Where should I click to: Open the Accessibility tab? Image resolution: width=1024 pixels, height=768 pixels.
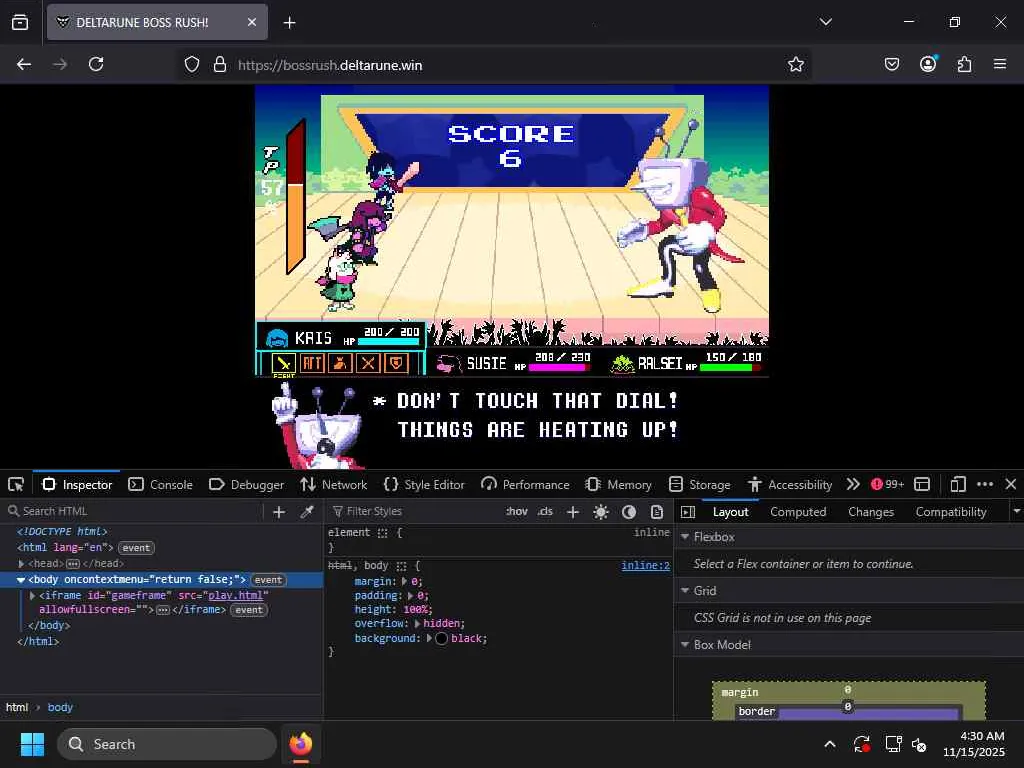click(x=790, y=485)
